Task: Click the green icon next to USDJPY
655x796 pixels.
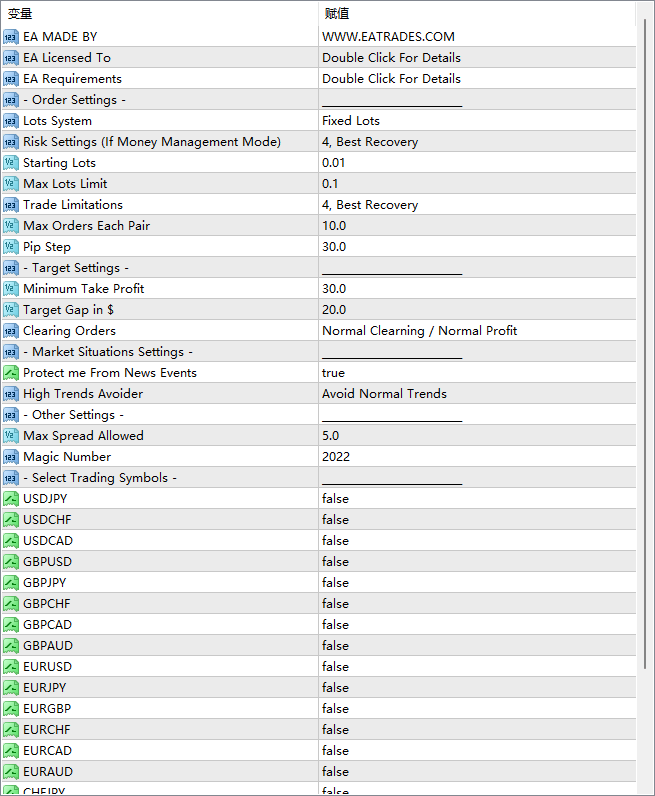Action: [11, 499]
